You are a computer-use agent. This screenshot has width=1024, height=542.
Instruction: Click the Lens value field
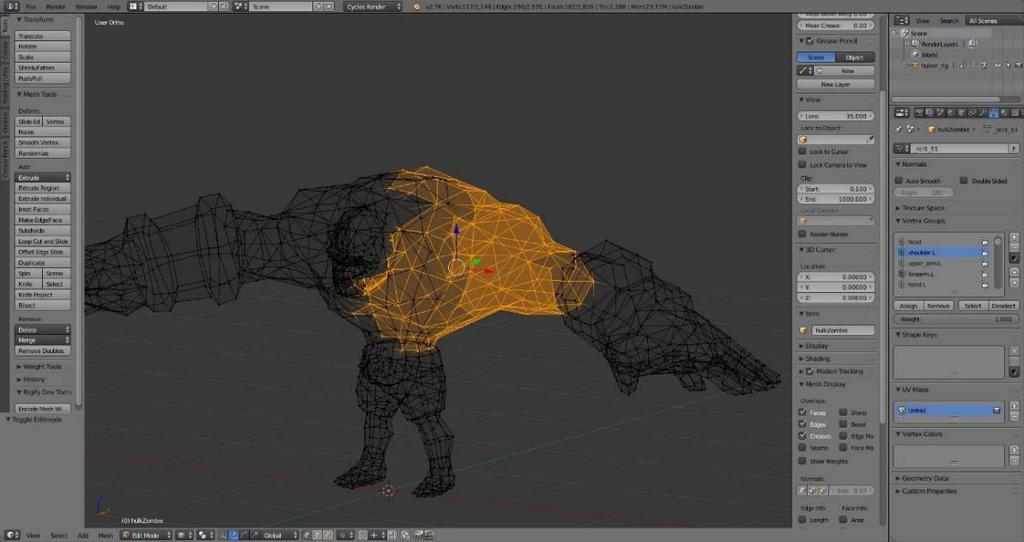836,116
